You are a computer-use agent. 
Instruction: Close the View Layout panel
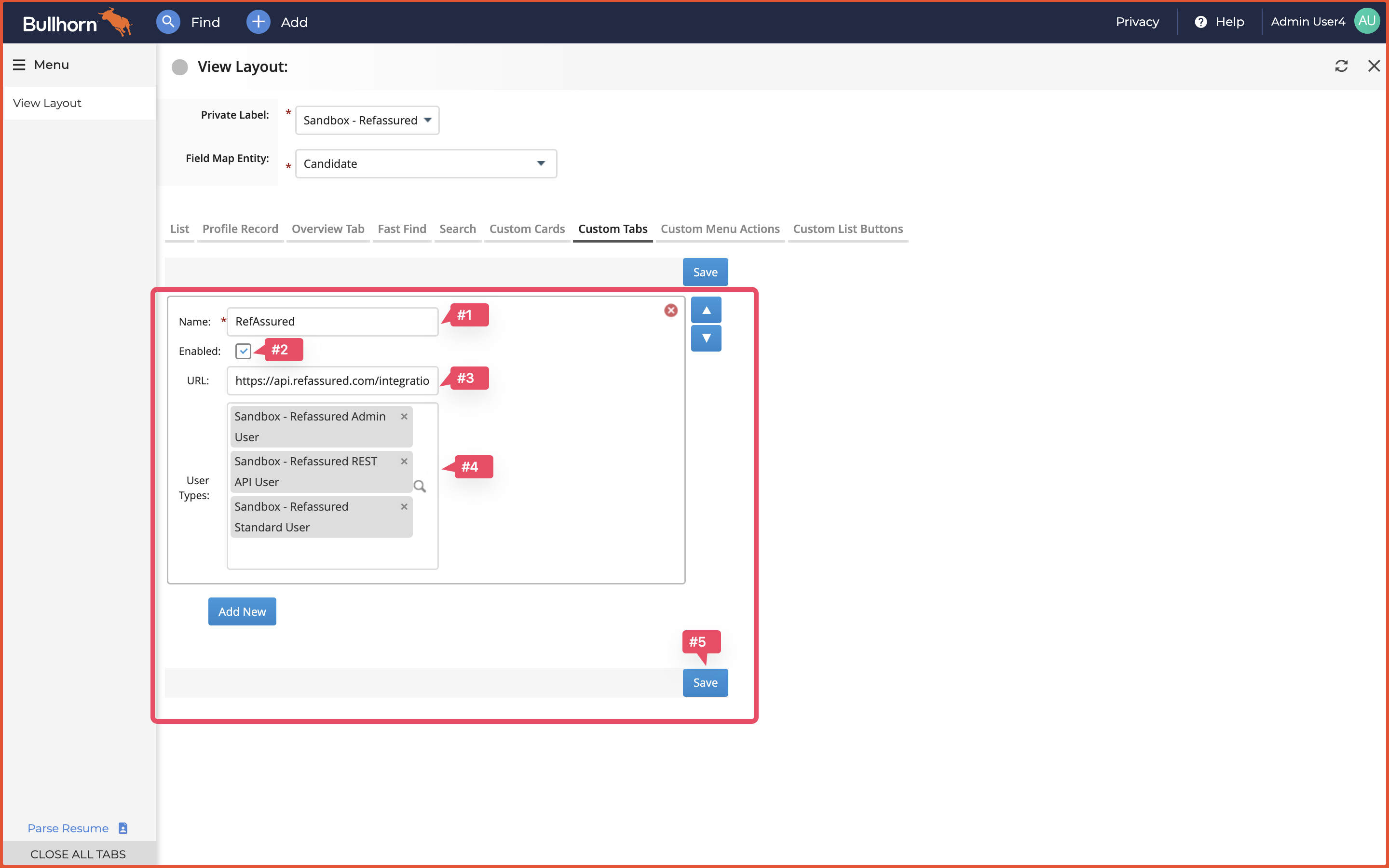tap(1374, 66)
